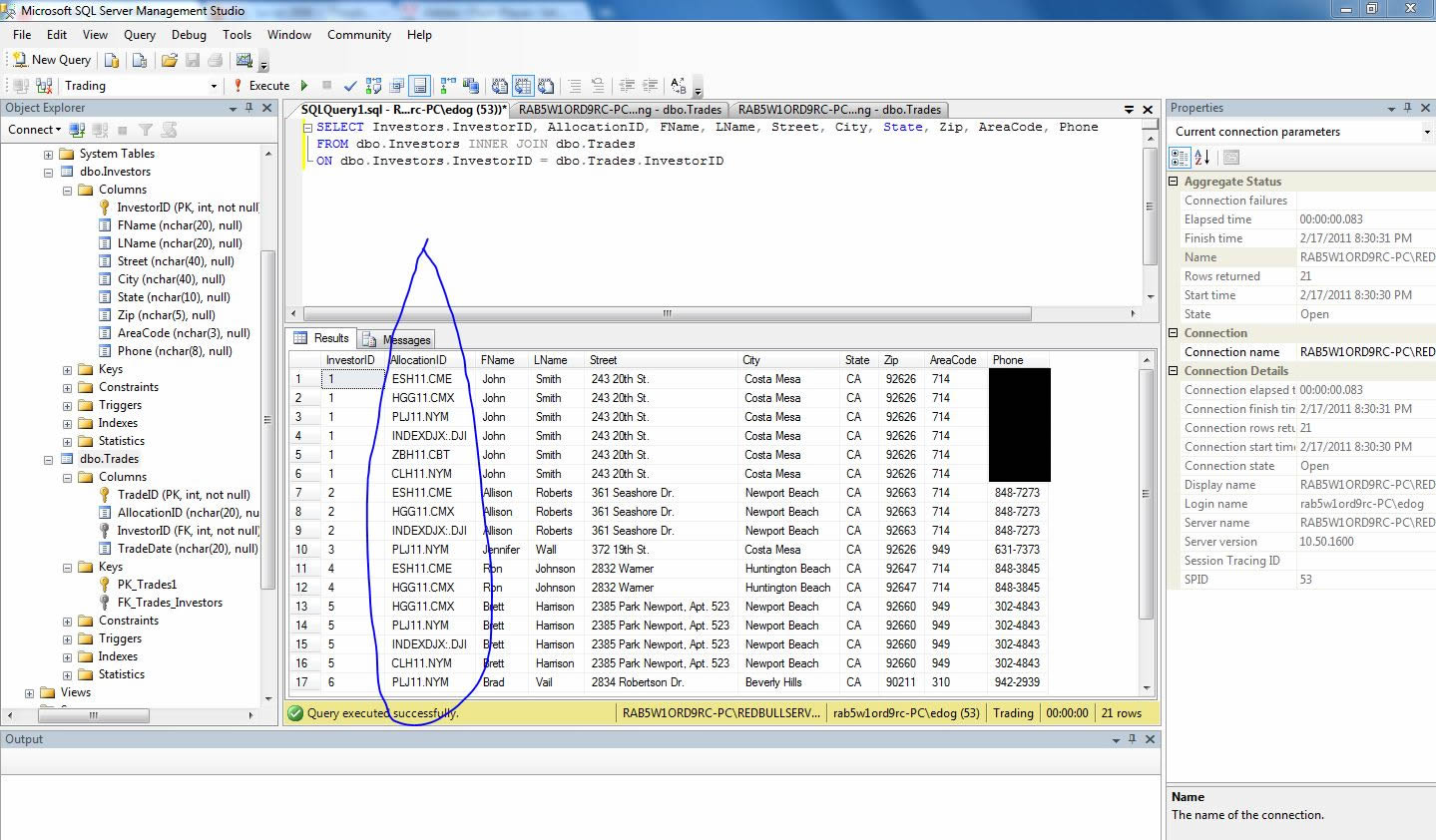Open the File menu
This screenshot has width=1436, height=840.
tap(22, 35)
